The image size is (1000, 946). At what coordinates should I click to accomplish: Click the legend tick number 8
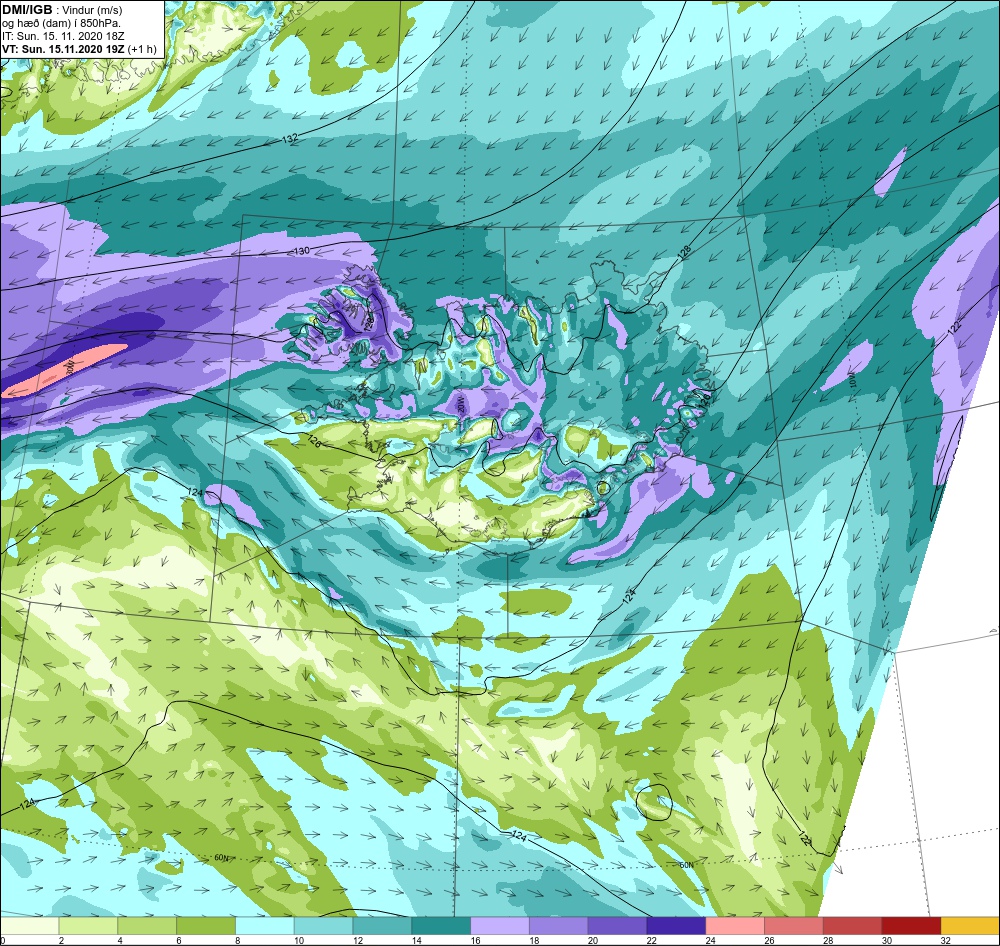(x=237, y=940)
